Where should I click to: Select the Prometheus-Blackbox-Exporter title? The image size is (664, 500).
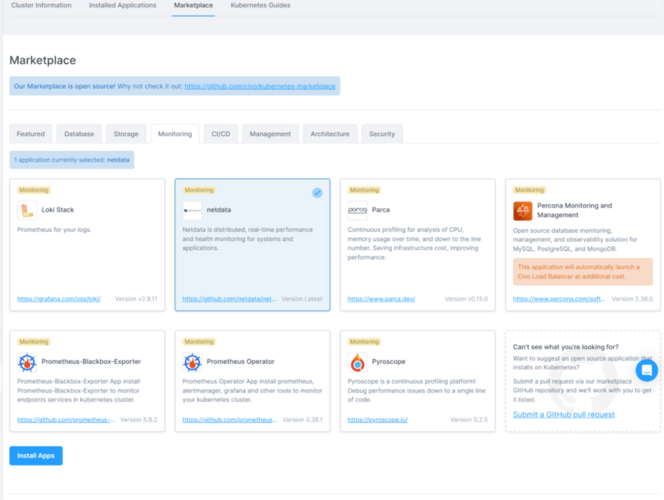click(91, 362)
